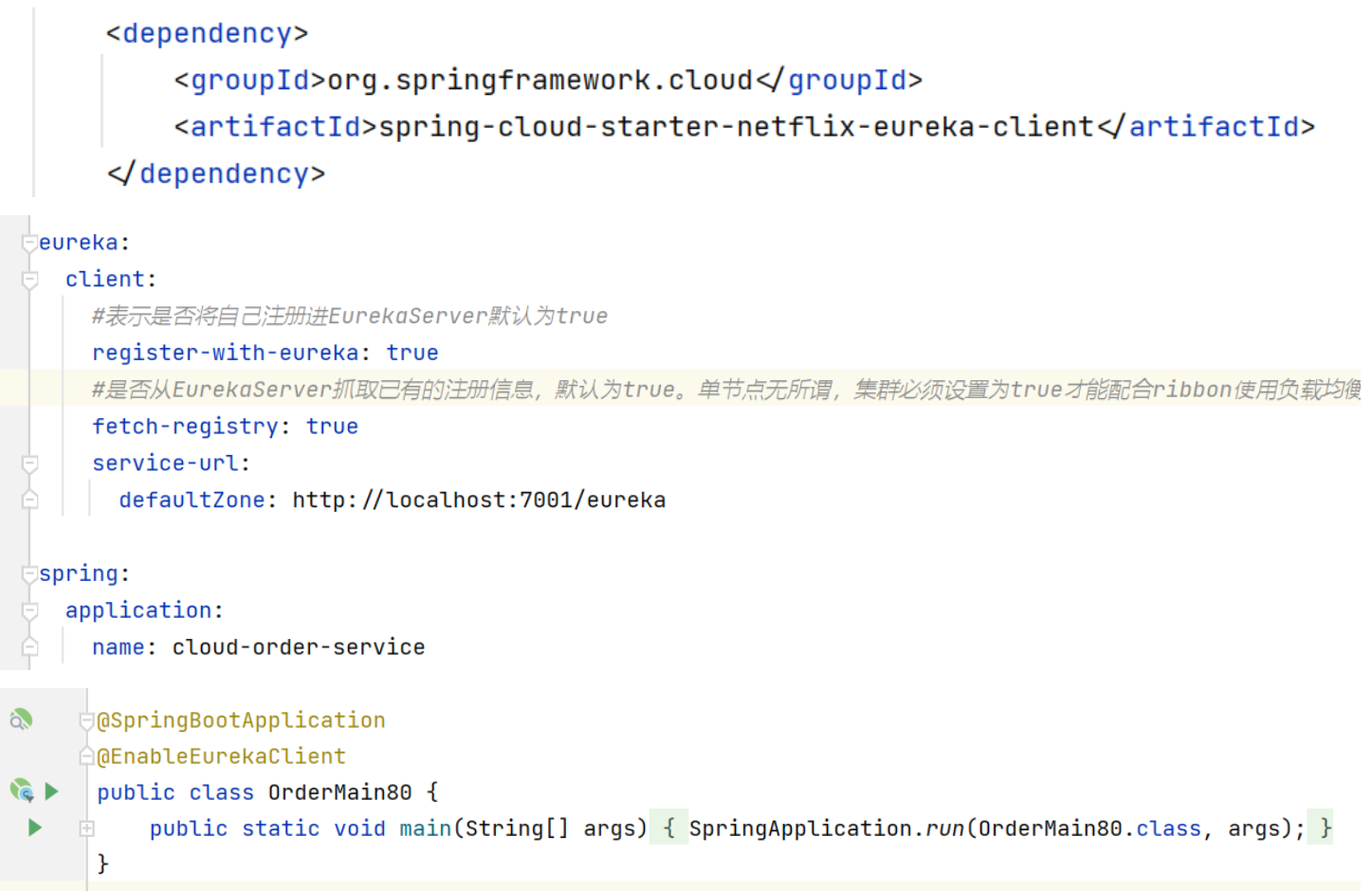The width and height of the screenshot is (1372, 891).
Task: Run the OrderMain80 class with green arrow
Action: 52,791
